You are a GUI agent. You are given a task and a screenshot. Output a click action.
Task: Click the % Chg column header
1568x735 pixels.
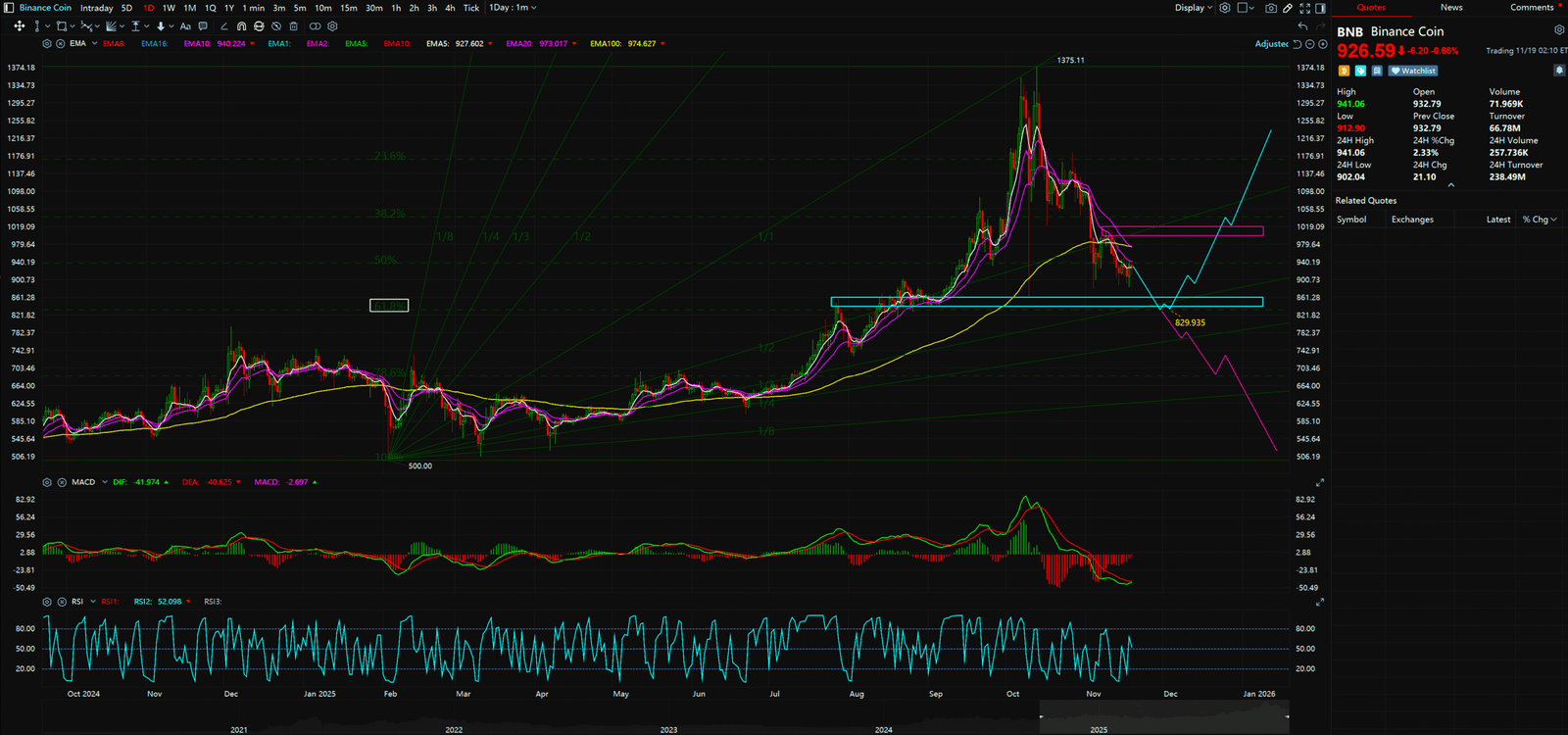1539,220
